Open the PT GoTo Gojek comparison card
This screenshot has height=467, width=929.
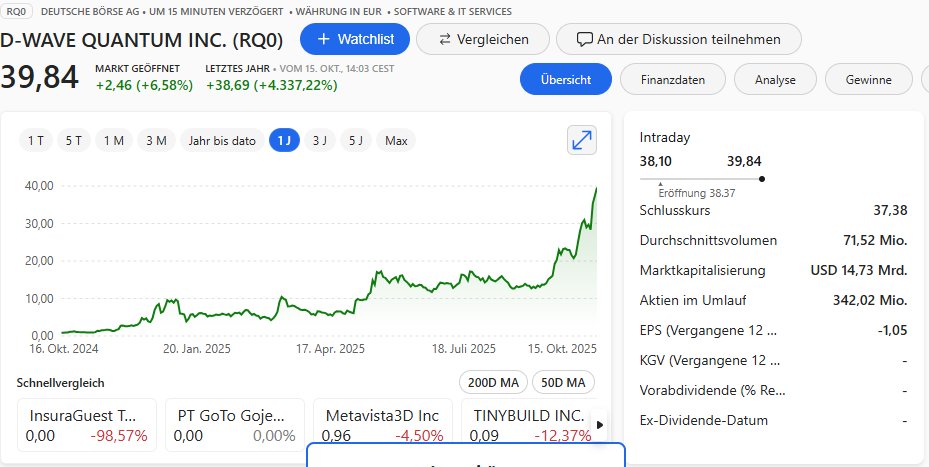coord(235,425)
